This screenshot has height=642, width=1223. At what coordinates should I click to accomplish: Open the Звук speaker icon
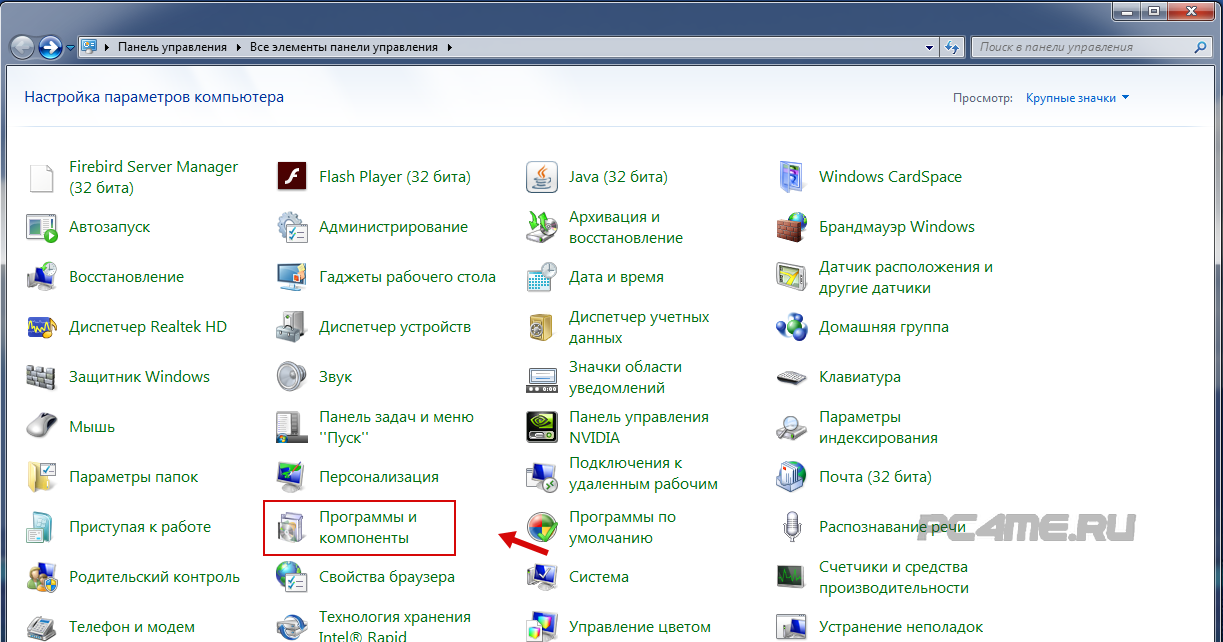(x=291, y=377)
